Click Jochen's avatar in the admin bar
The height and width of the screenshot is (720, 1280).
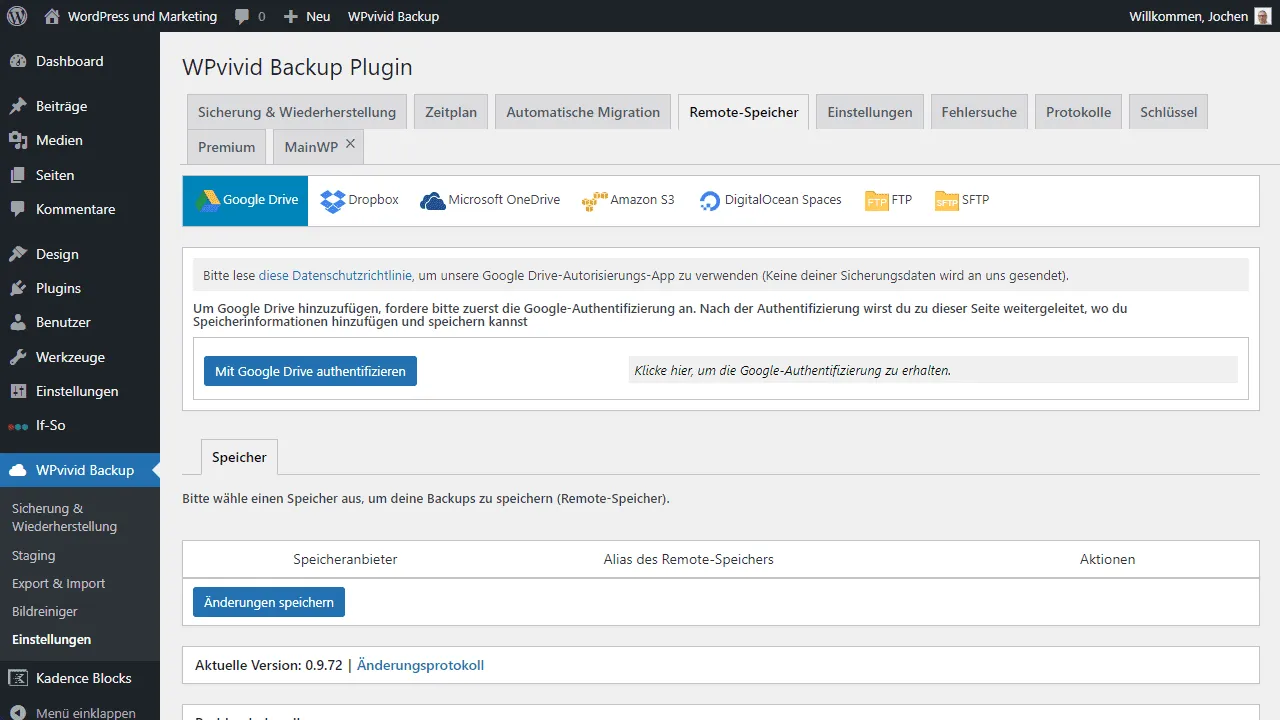click(x=1263, y=16)
